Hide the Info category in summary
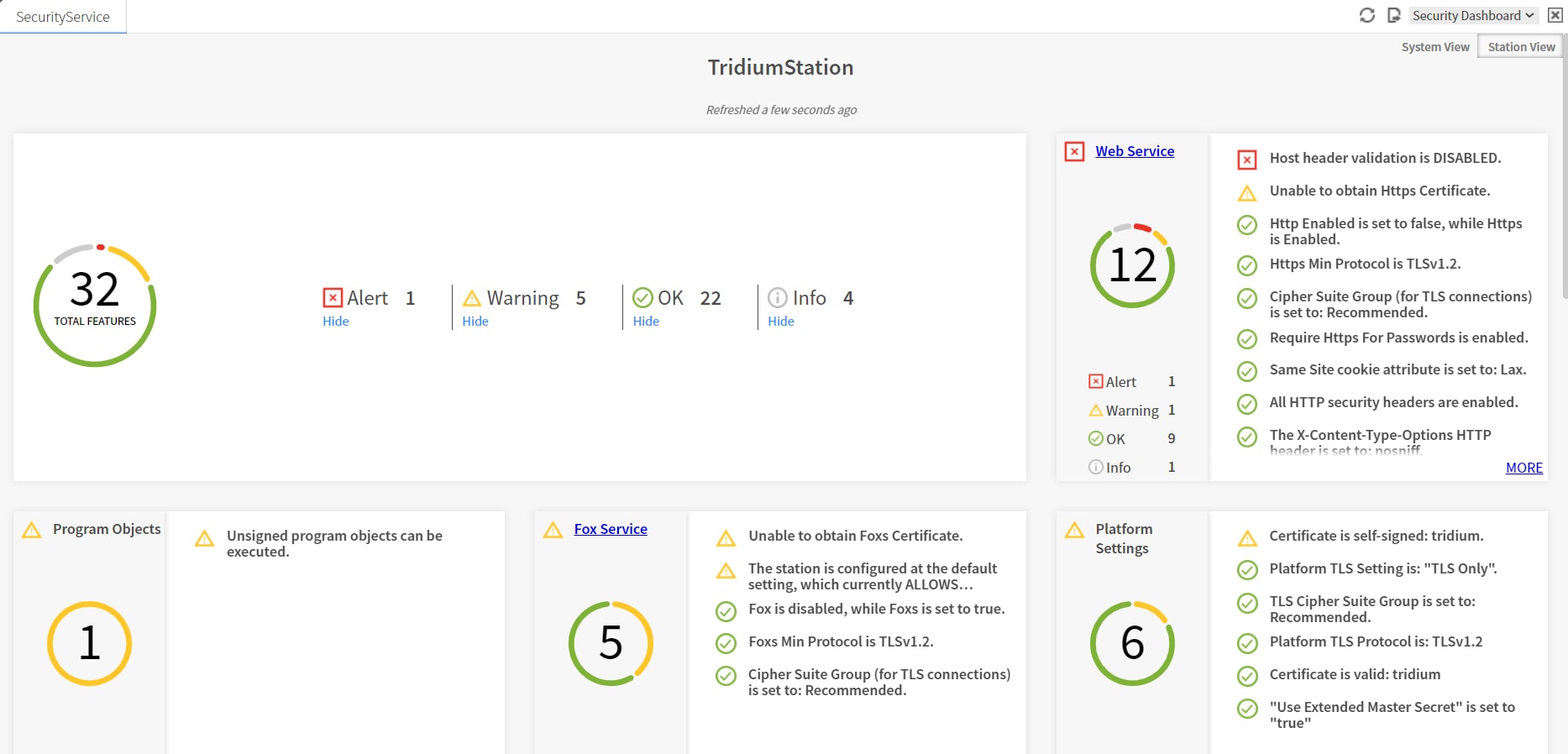 coord(781,321)
